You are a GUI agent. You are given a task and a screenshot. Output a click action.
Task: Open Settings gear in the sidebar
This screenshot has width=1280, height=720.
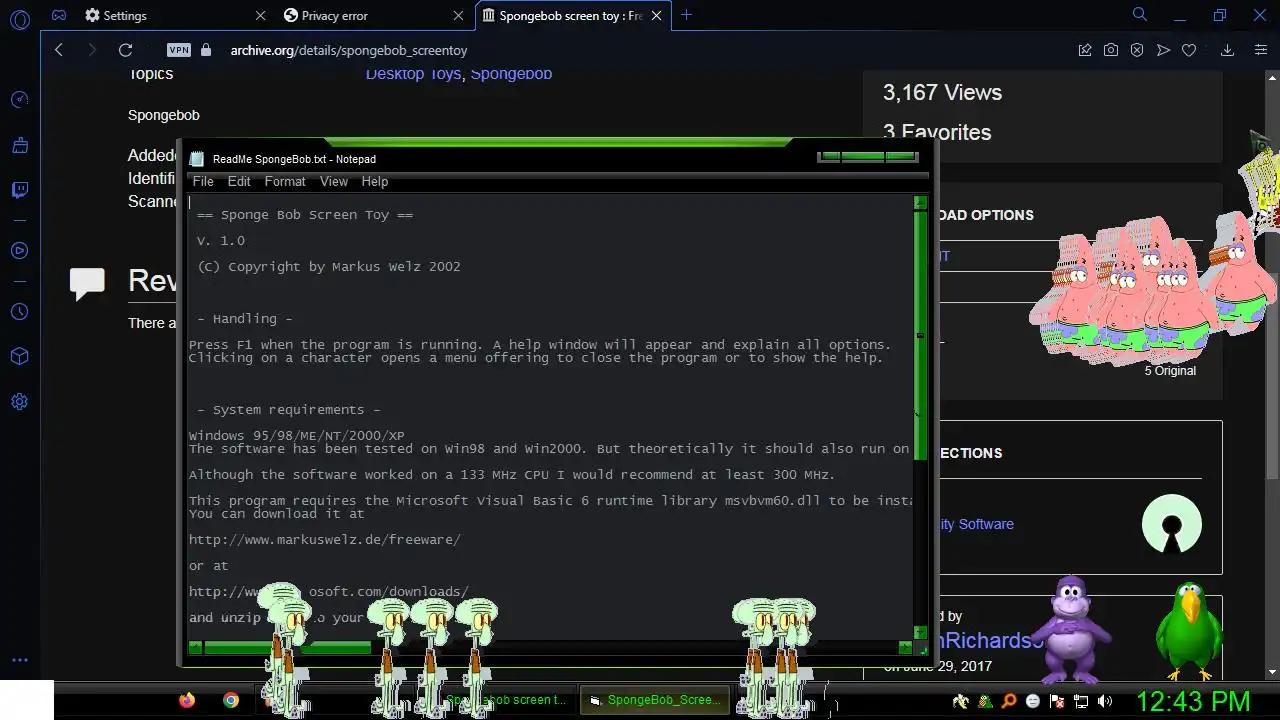coord(19,402)
